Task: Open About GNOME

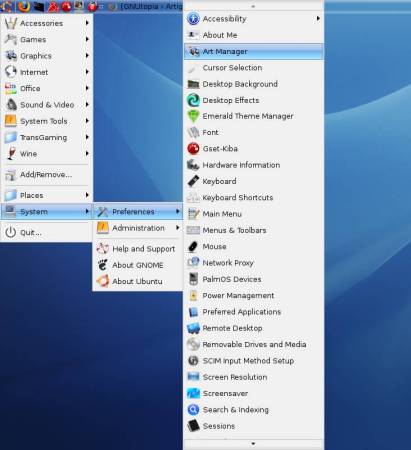Action: (138, 265)
